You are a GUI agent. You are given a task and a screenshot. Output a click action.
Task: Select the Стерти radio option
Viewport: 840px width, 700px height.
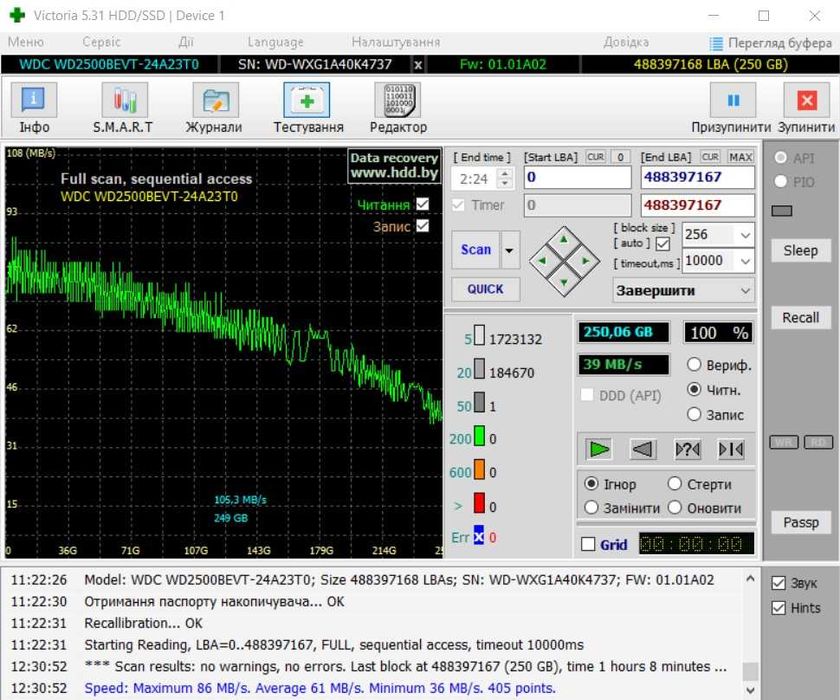[674, 484]
